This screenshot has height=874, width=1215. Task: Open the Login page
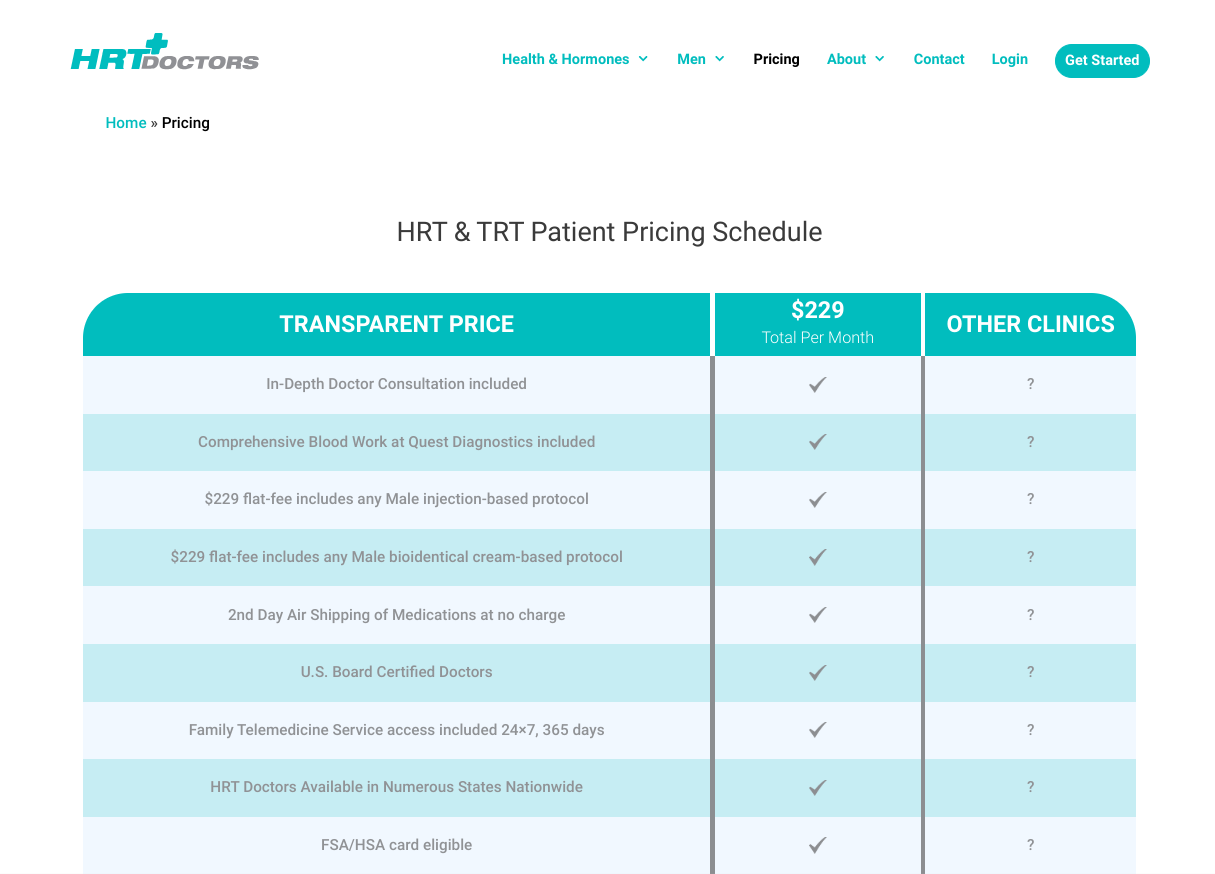pos(1009,59)
